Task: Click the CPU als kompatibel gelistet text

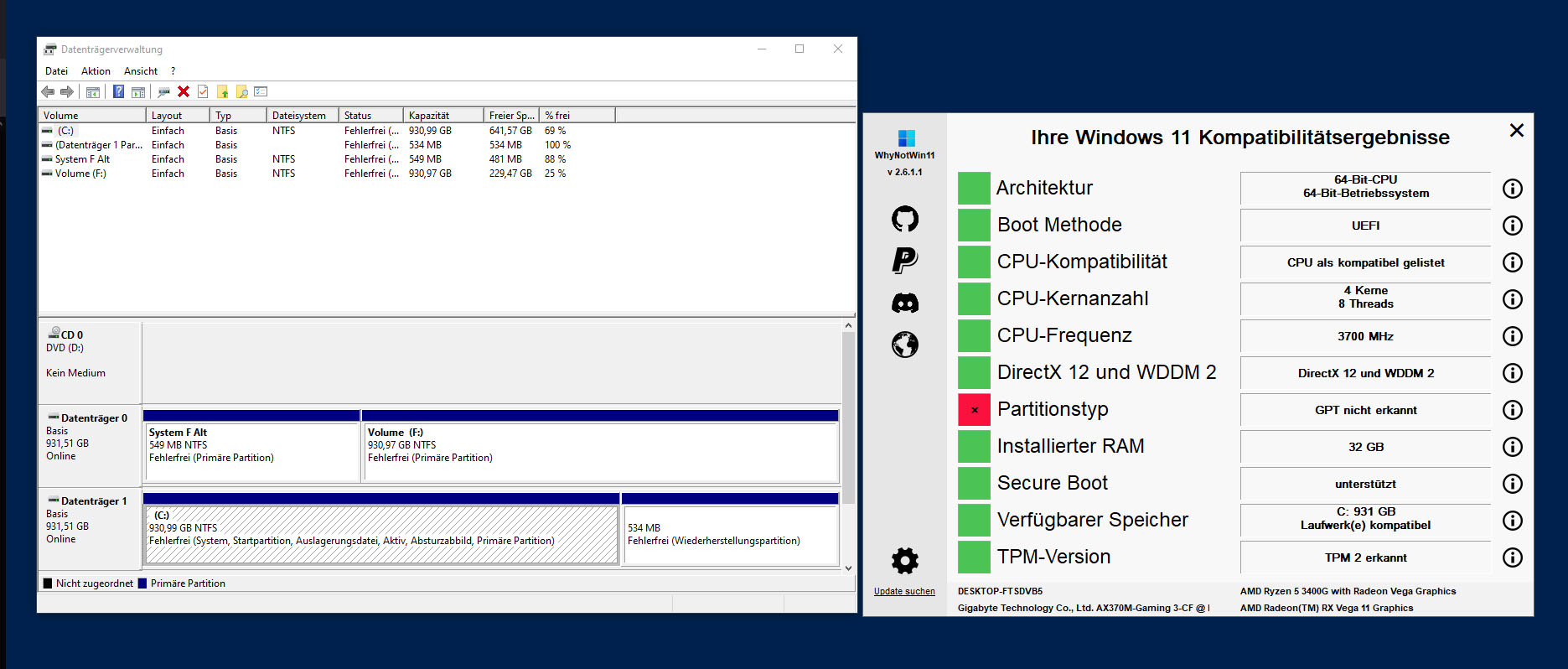Action: pos(1365,262)
